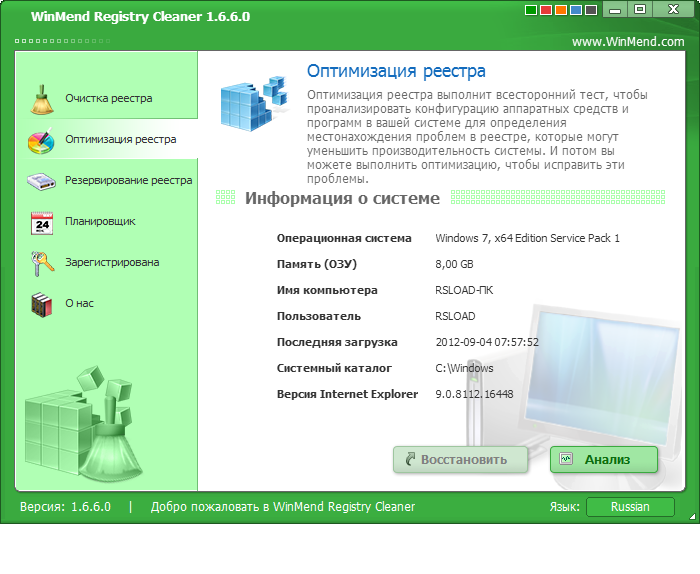Start registry analysis with Анализ button
This screenshot has width=700, height=574.
tap(604, 459)
